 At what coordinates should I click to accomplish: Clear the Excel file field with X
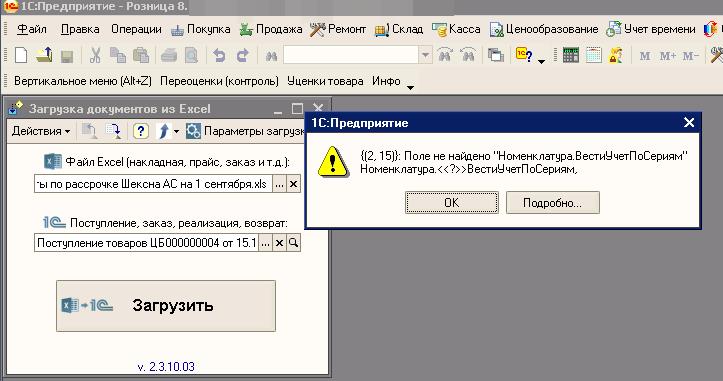(x=293, y=184)
